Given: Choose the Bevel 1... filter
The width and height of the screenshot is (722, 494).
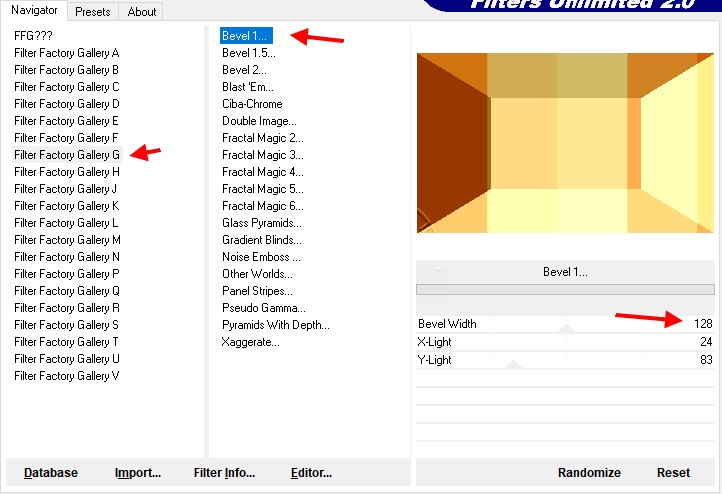Looking at the screenshot, I should [x=246, y=35].
